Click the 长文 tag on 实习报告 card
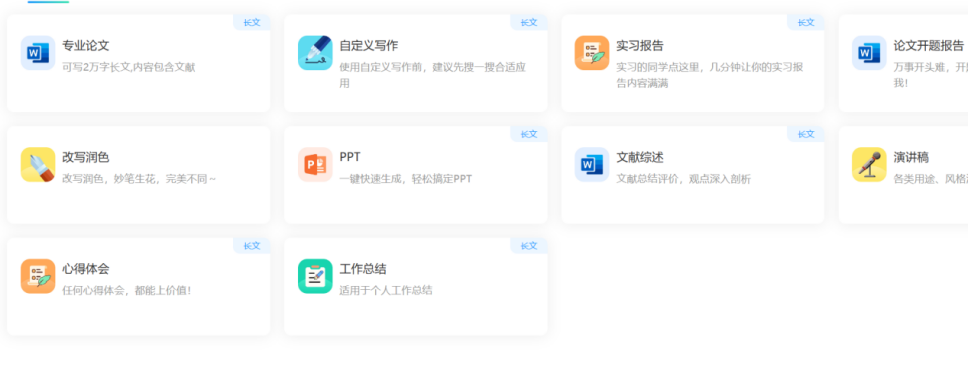968x387 pixels. [806, 23]
